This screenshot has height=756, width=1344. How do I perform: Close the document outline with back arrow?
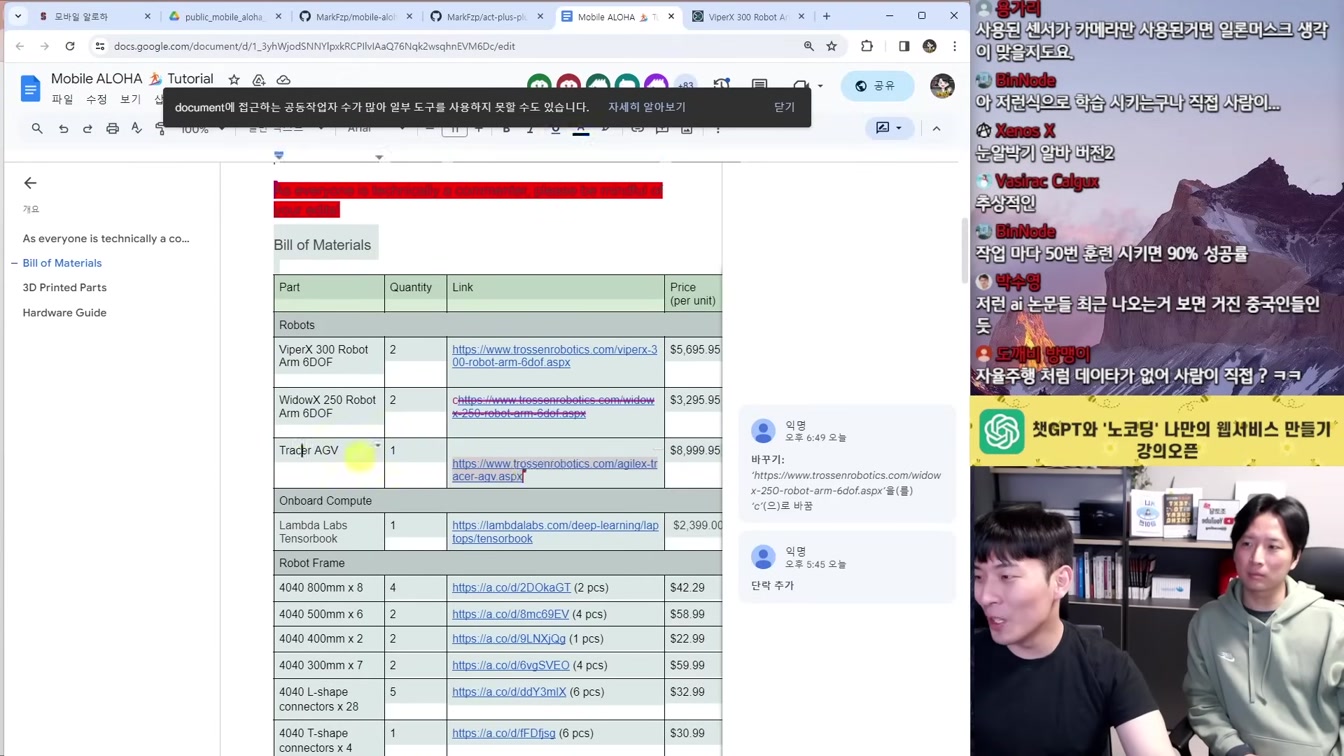click(x=30, y=183)
